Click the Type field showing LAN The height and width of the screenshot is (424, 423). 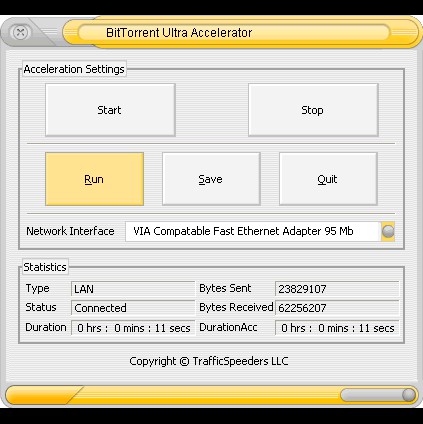133,289
